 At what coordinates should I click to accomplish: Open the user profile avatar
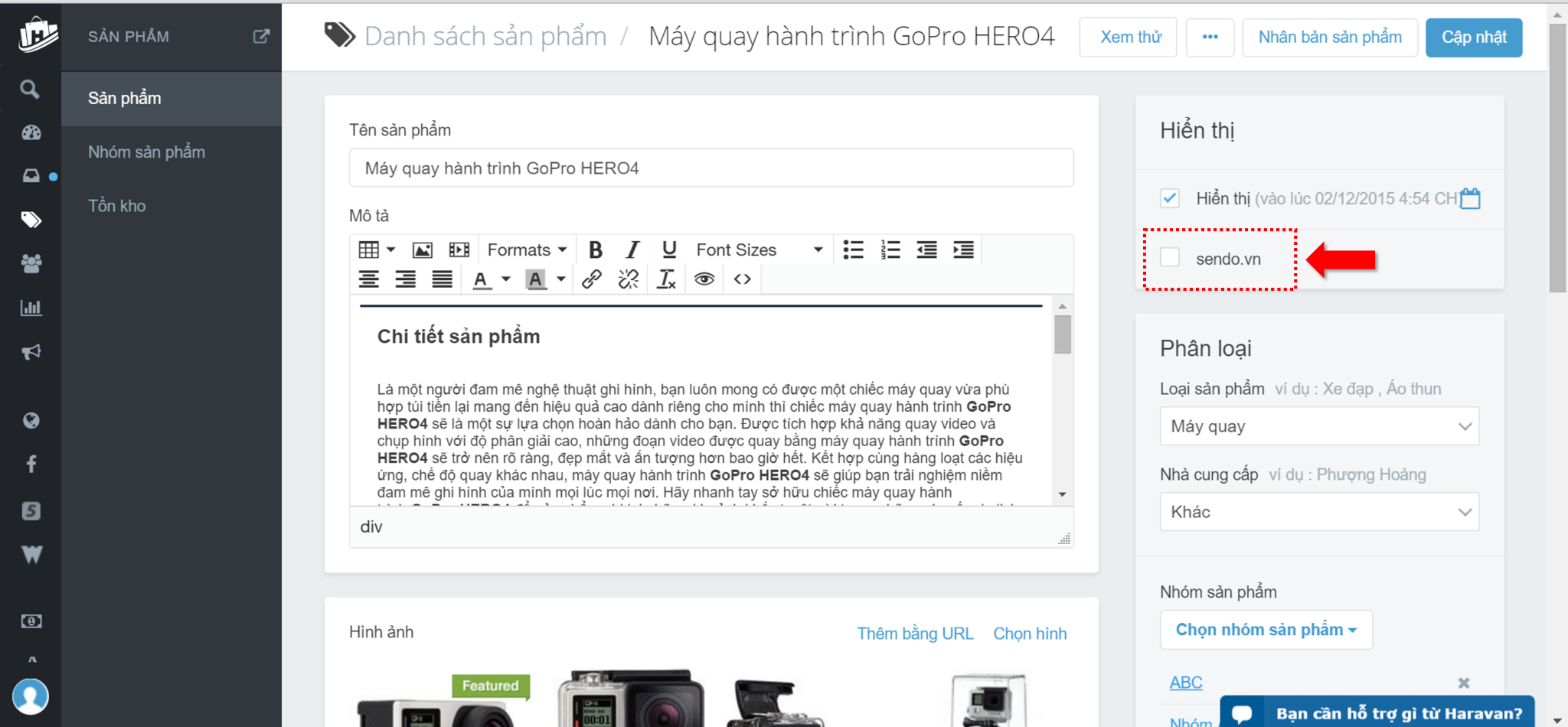[x=31, y=697]
